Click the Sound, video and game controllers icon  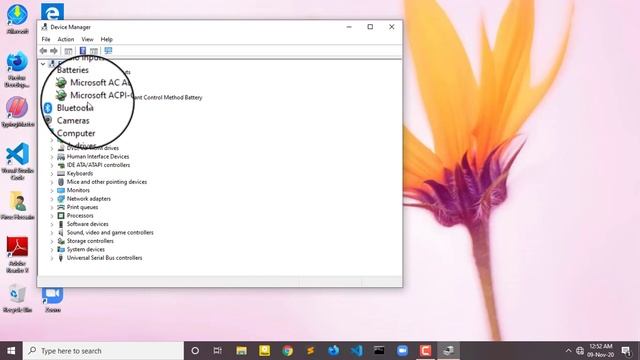tap(61, 233)
